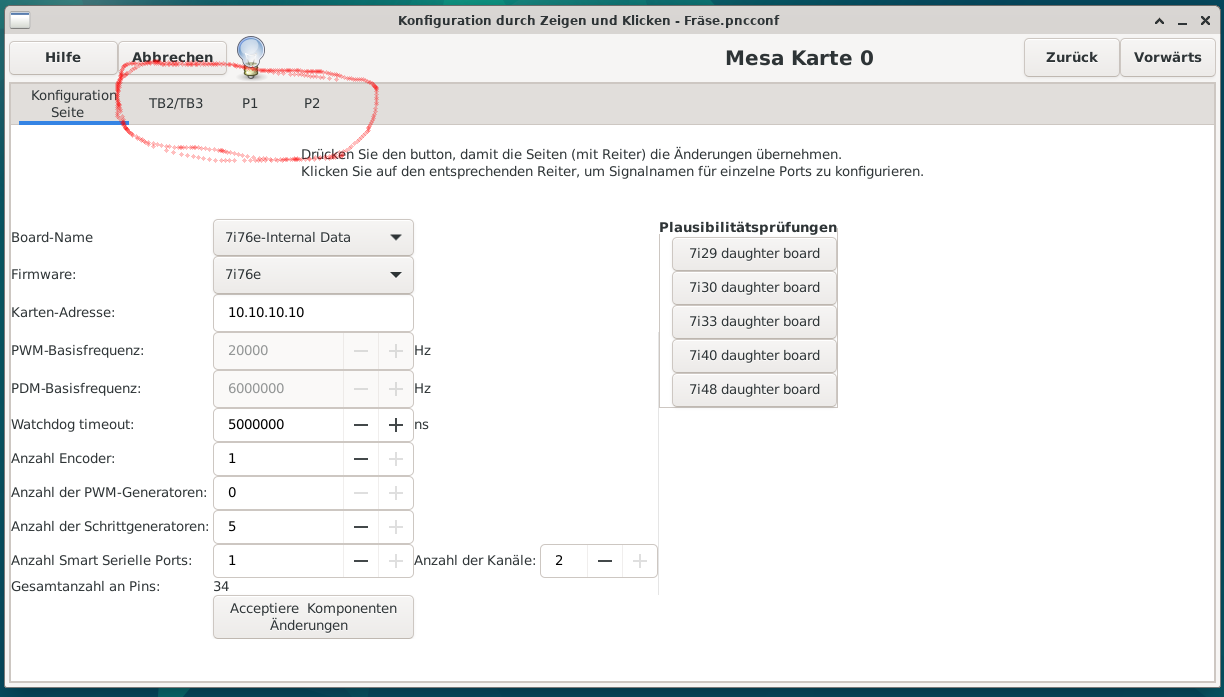1224x697 pixels.
Task: Decrease Watchdog timeout with minus button
Action: pos(361,425)
